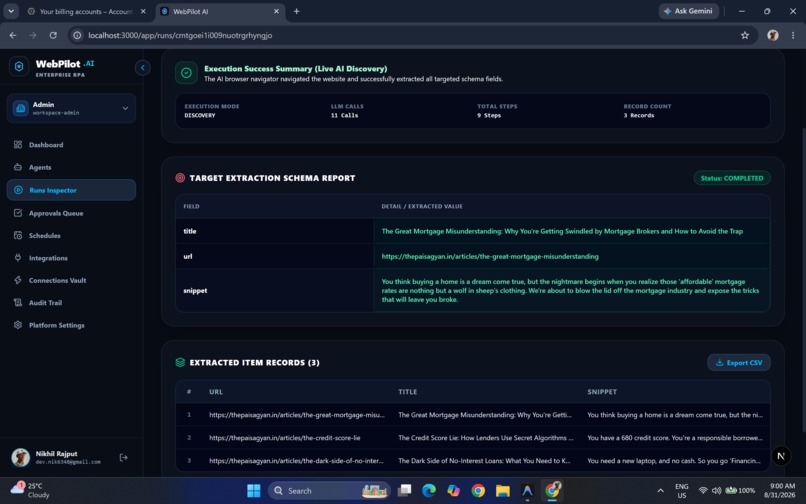This screenshot has width=806, height=504.
Task: Click the extracted title value about Mortgage Misunderstanding
Action: 562,231
